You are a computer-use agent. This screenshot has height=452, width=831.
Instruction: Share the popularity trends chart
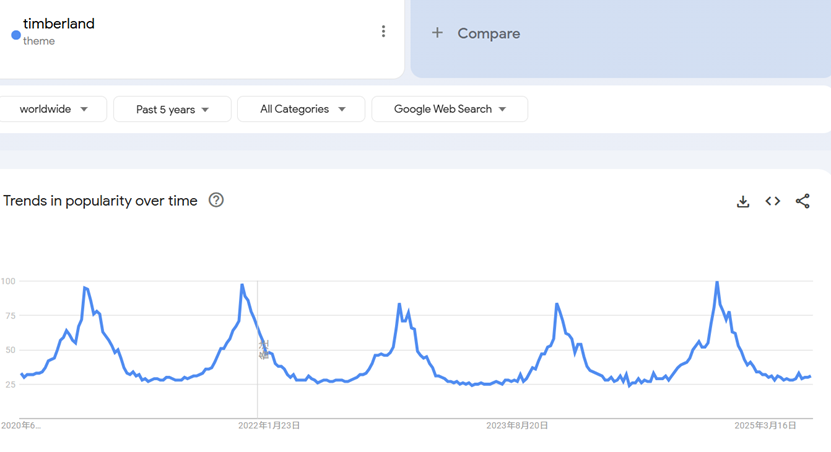pos(802,201)
